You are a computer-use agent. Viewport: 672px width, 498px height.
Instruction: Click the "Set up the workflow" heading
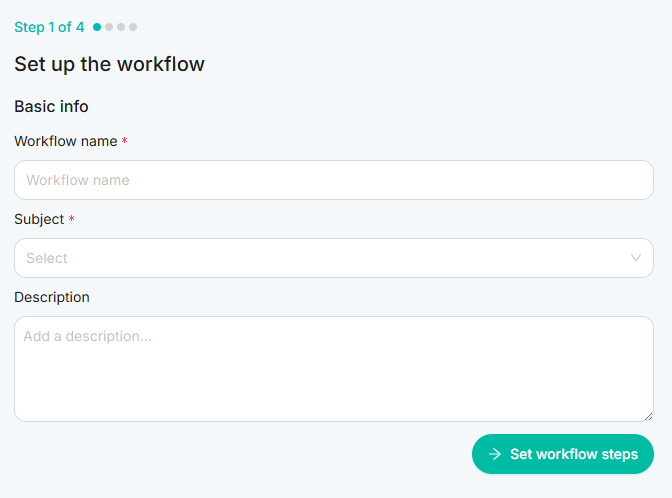pos(109,64)
